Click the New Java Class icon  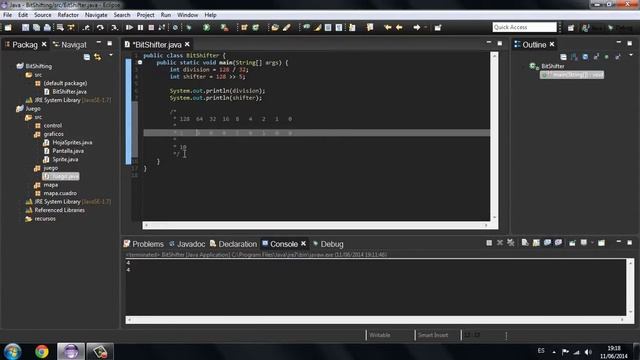click(256, 27)
